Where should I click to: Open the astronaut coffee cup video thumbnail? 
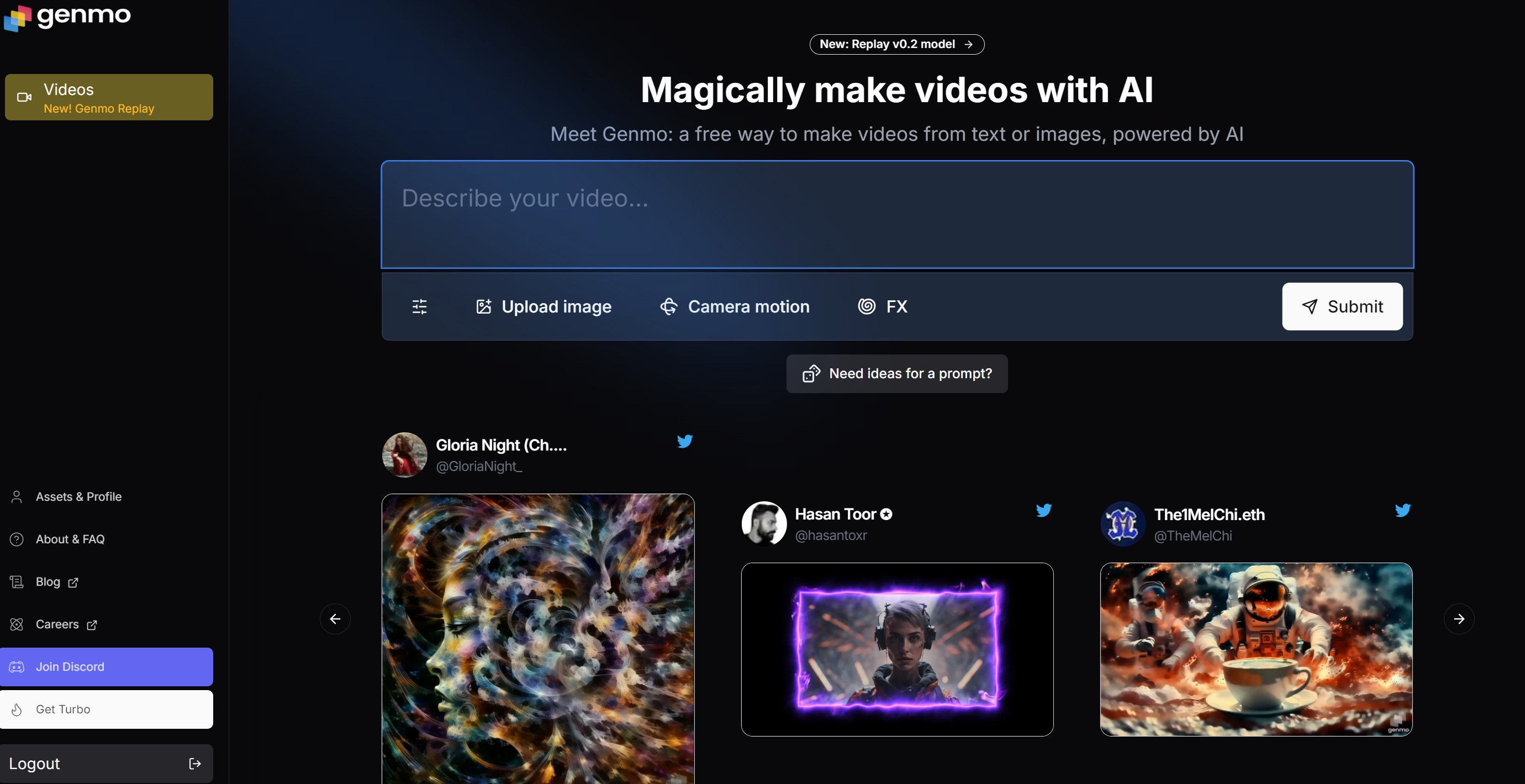tap(1255, 649)
